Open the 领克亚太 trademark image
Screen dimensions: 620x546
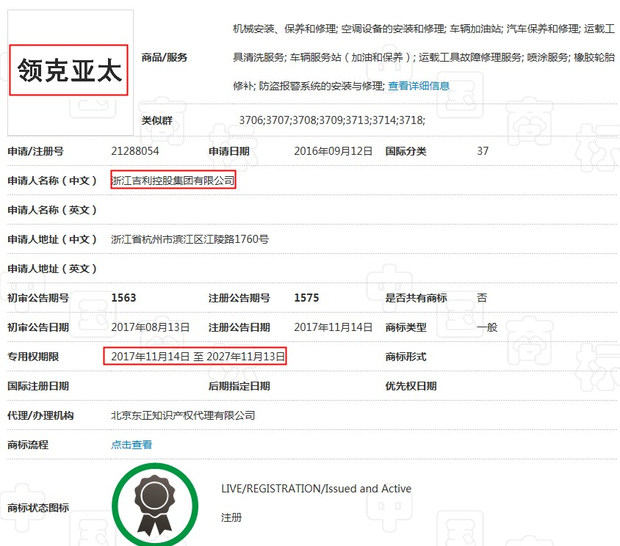[x=70, y=69]
